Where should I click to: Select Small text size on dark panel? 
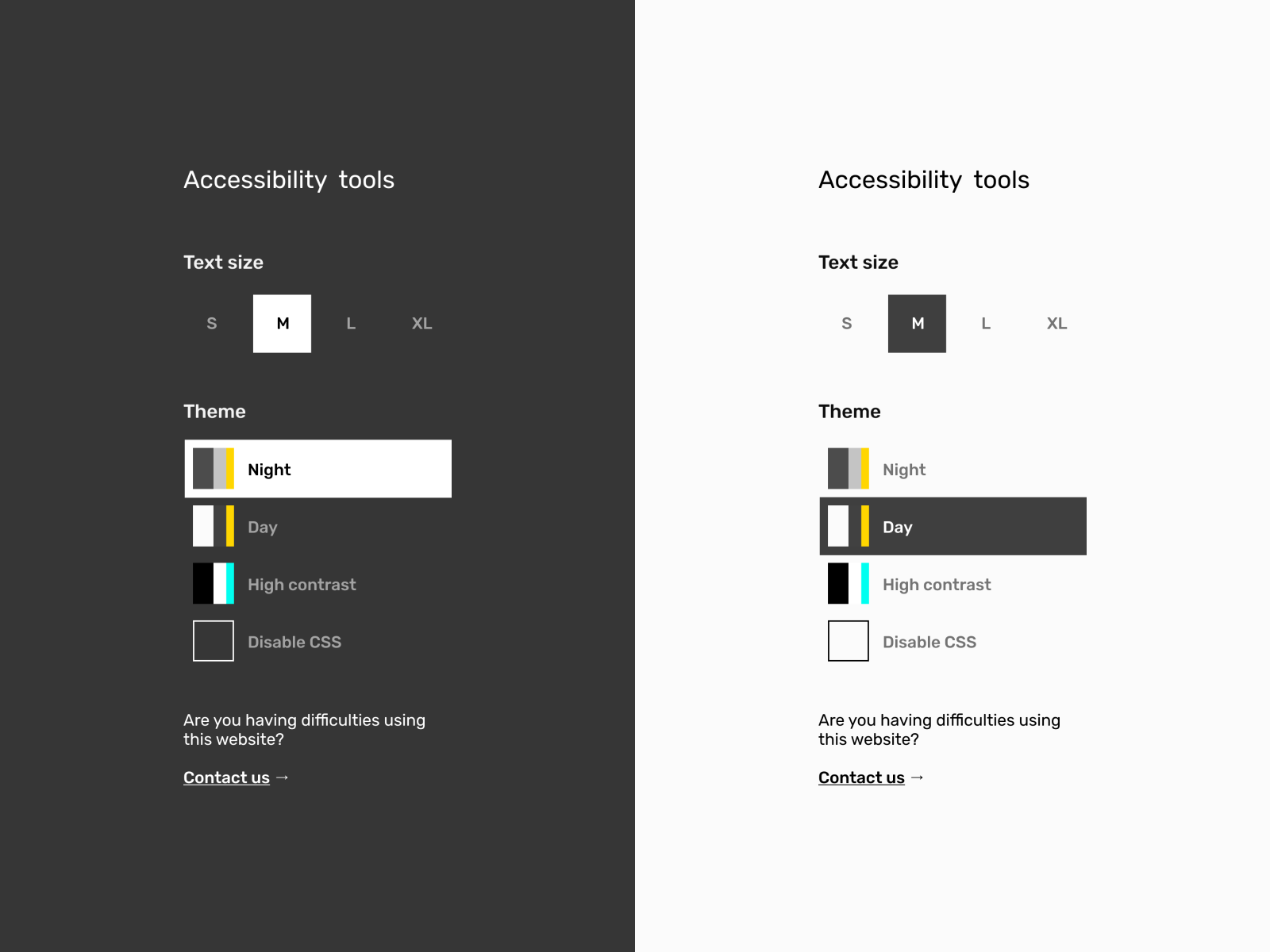pos(211,324)
